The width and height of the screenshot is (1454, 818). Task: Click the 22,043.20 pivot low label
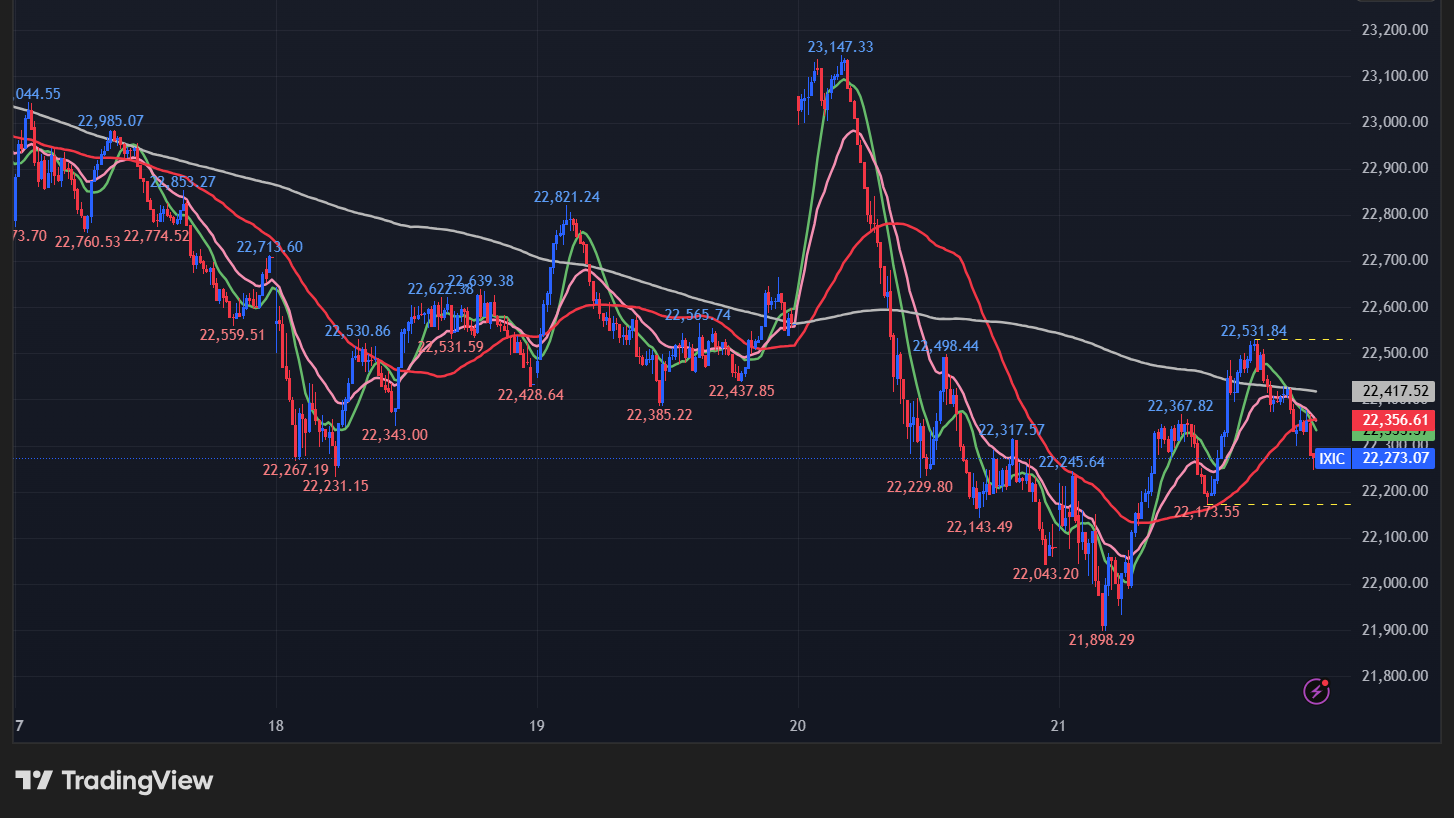1045,574
